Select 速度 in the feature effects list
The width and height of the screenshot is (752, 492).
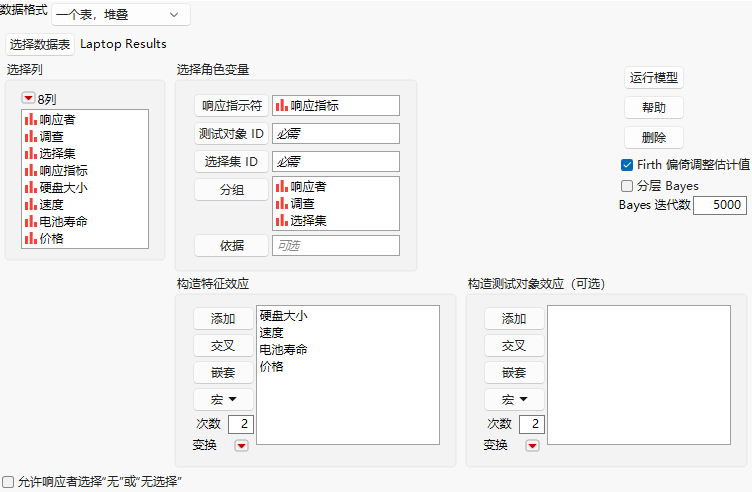(271, 333)
